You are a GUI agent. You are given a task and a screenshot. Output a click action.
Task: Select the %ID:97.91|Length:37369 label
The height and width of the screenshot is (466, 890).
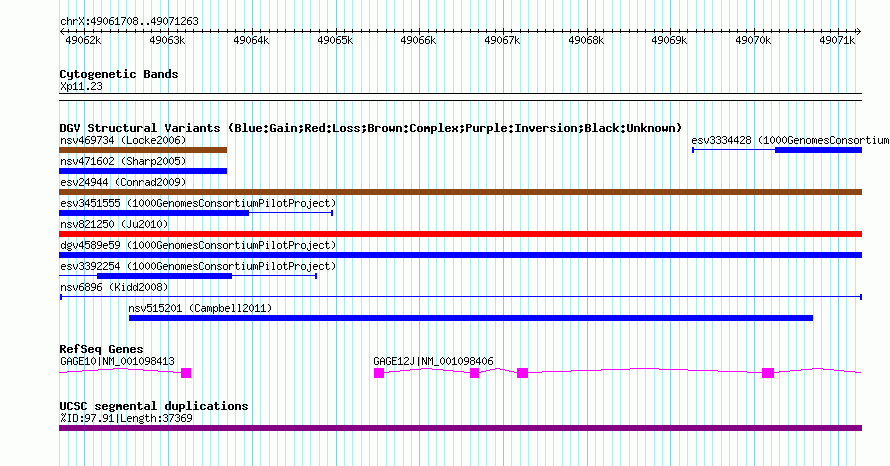point(126,418)
